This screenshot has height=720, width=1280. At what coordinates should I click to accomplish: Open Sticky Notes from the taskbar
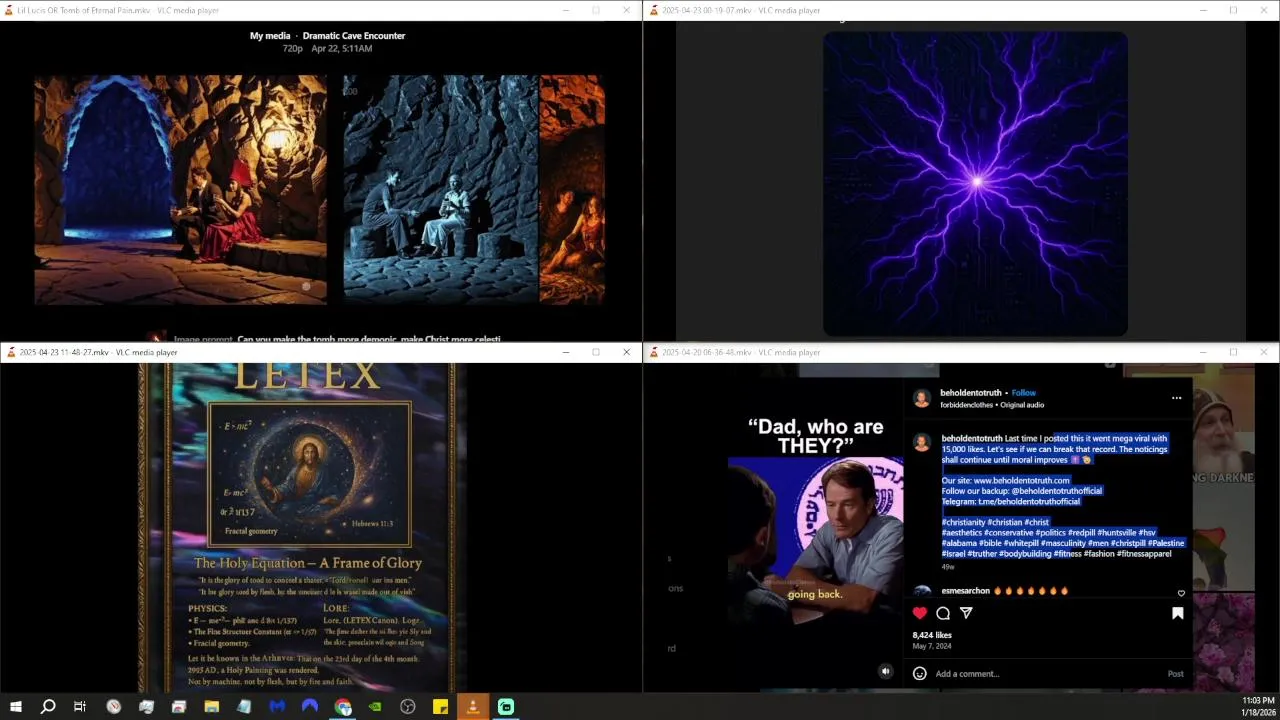tap(440, 707)
